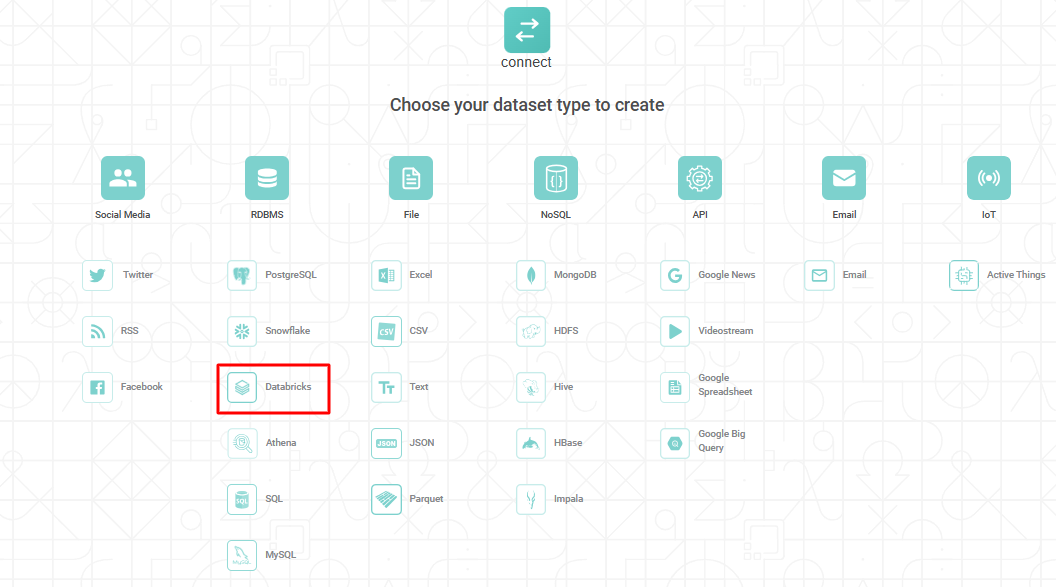Viewport: 1056px width, 587px height.
Task: Select the RDBMS category icon
Action: click(x=267, y=178)
